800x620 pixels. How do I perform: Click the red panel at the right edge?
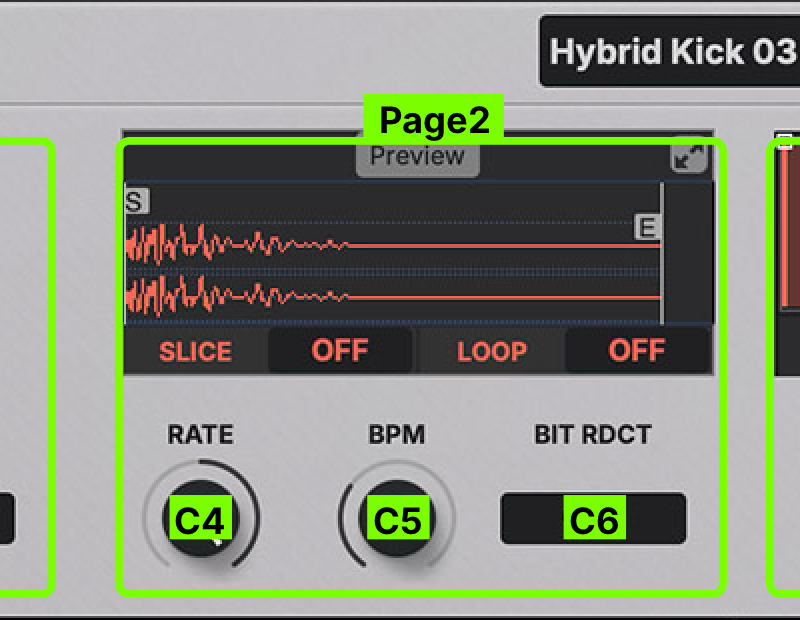pyautogui.click(x=790, y=230)
